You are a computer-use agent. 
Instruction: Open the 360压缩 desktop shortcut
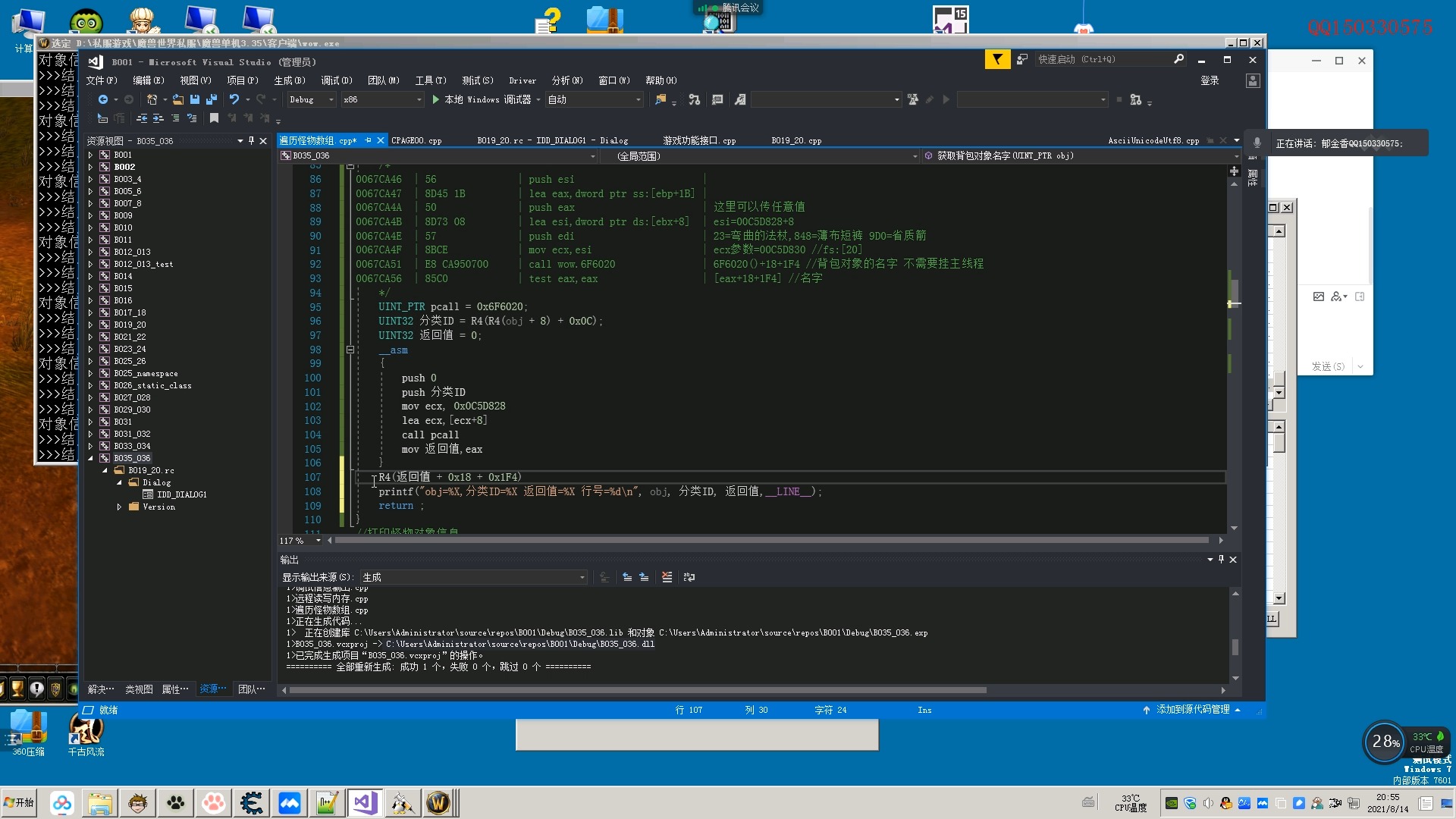coord(29,733)
